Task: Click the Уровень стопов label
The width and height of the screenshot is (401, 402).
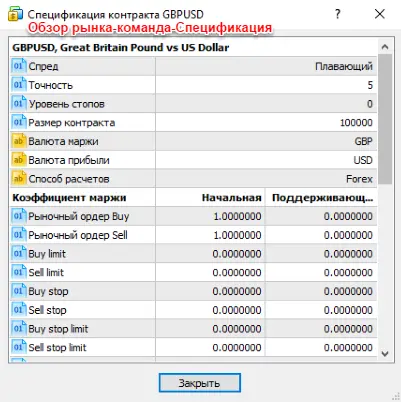Action: [x=66, y=104]
